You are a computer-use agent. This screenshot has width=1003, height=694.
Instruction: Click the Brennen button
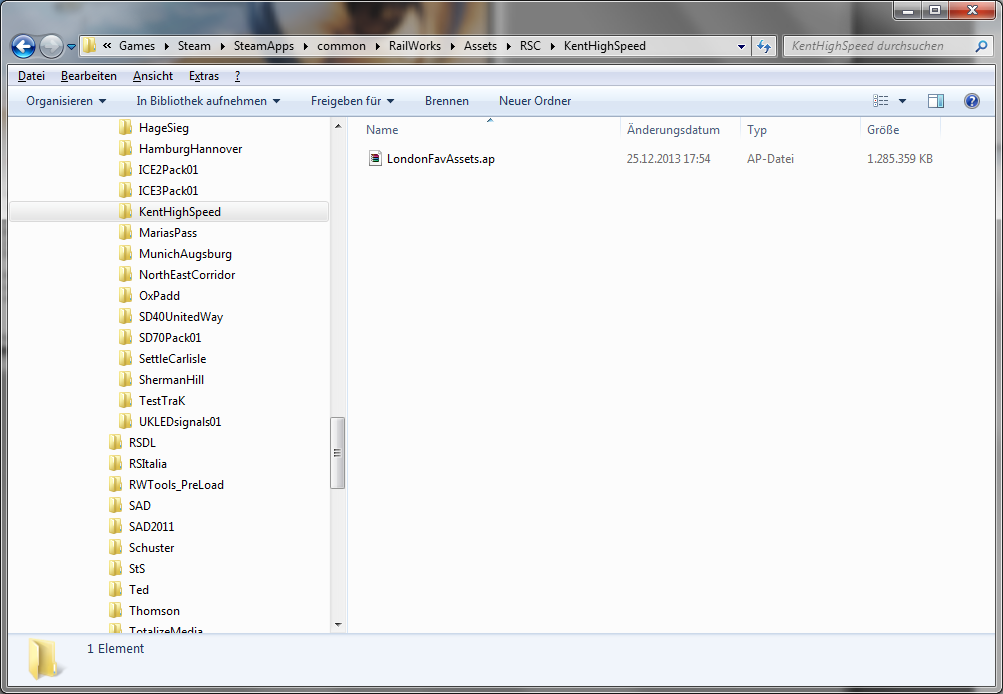tap(446, 100)
